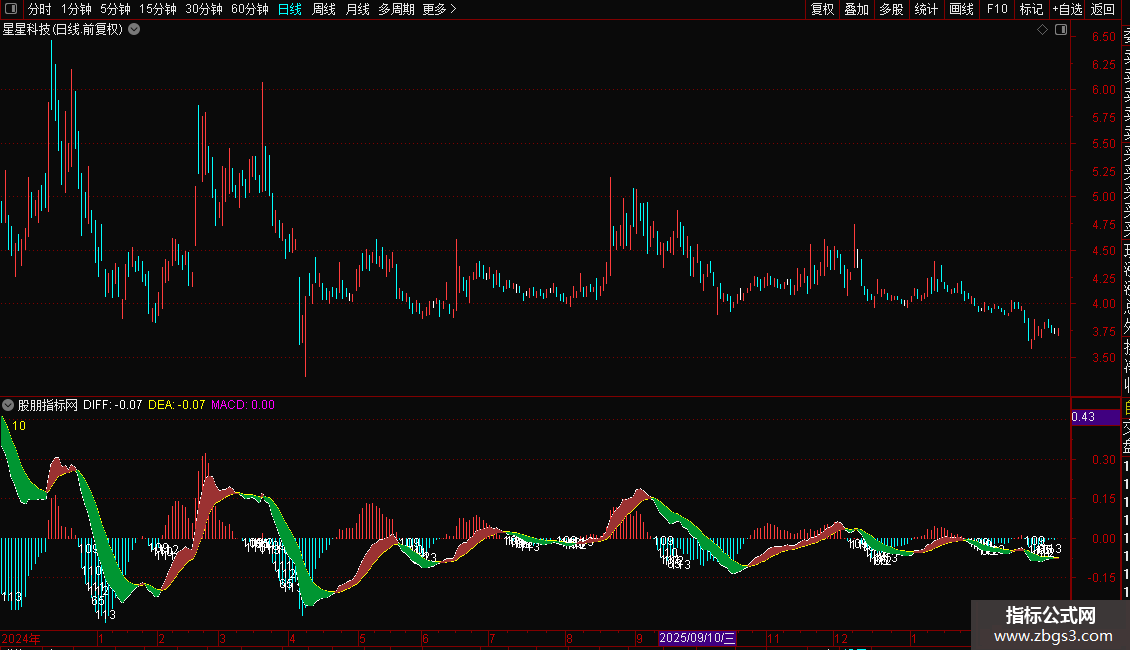
Task: Select the 30分钟 period tab
Action: tap(204, 9)
